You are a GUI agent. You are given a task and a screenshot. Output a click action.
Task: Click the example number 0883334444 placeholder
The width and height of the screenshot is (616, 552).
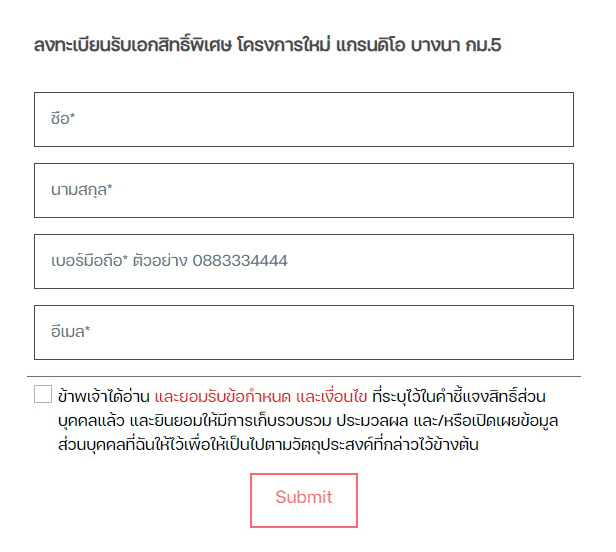[240, 261]
